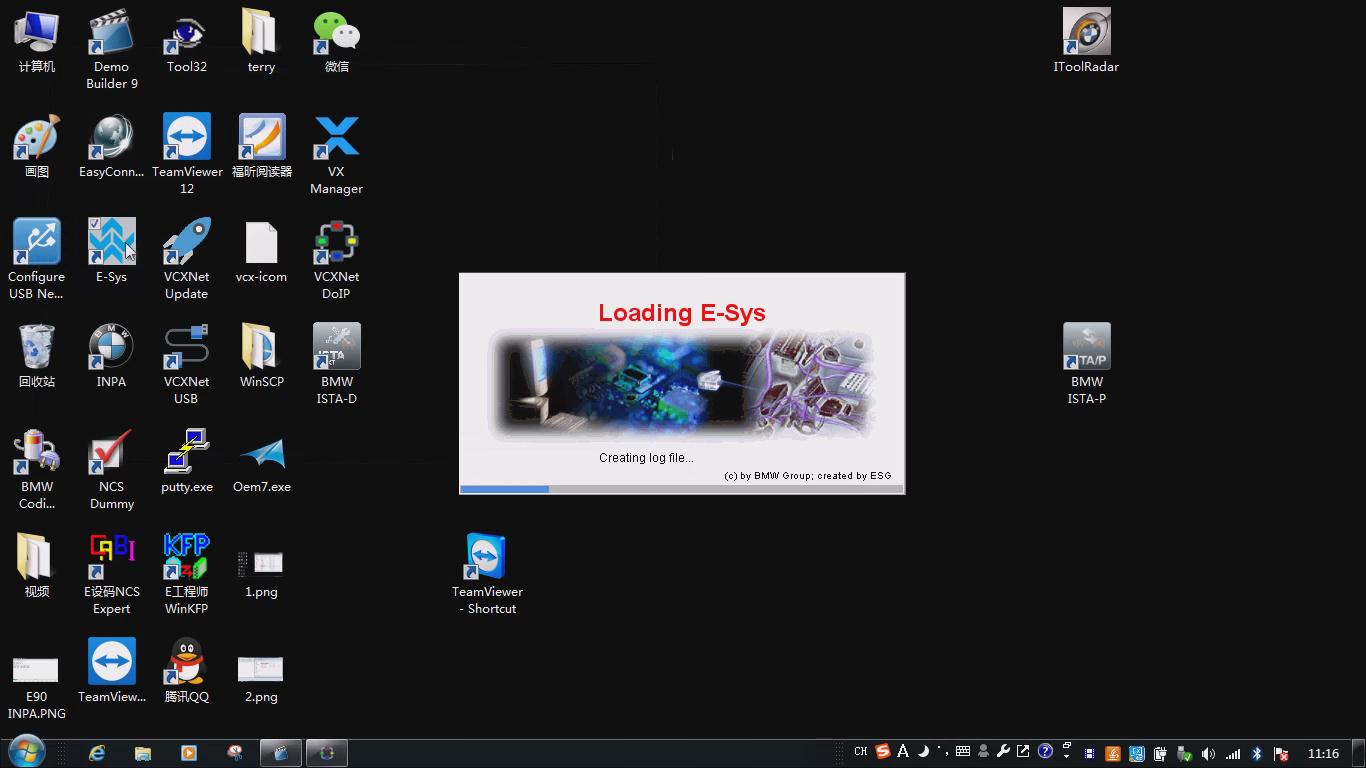1366x768 pixels.
Task: Click the taskbar clock showing 11:16
Action: click(x=1323, y=753)
